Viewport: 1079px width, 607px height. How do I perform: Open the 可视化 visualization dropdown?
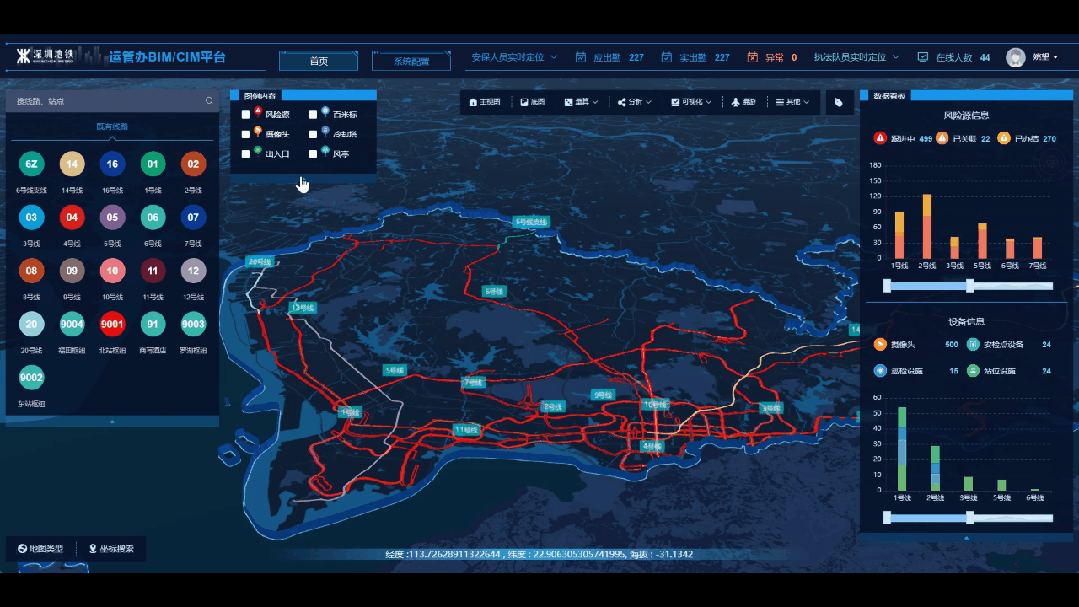pos(692,102)
